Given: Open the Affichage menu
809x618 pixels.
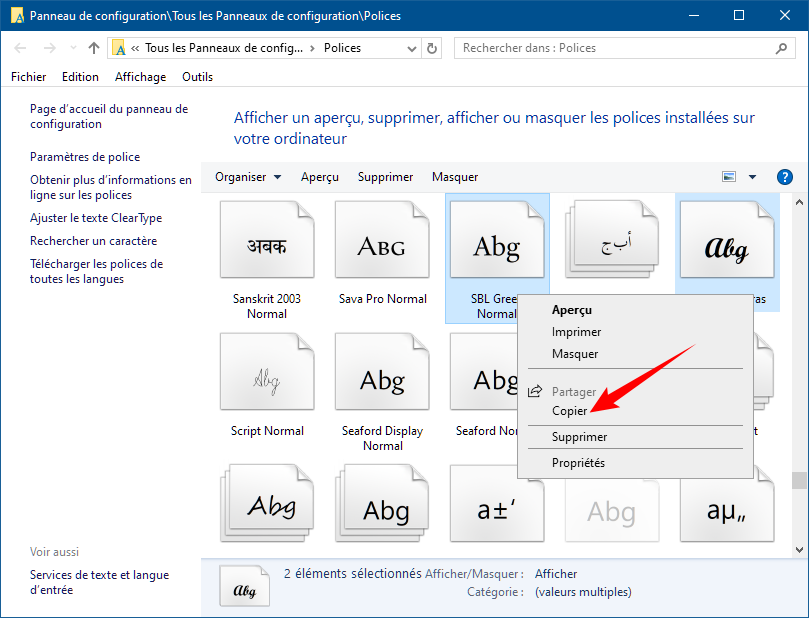Looking at the screenshot, I should tap(140, 77).
